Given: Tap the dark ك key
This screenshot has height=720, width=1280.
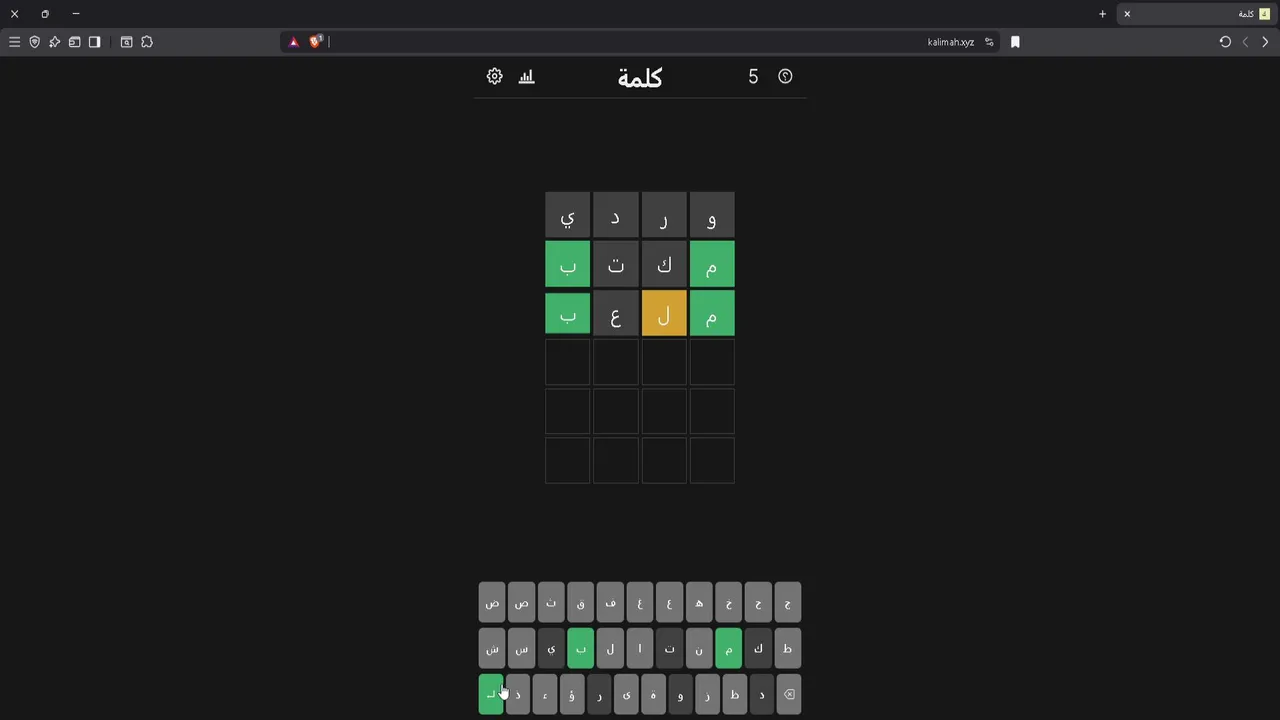Looking at the screenshot, I should tap(758, 648).
